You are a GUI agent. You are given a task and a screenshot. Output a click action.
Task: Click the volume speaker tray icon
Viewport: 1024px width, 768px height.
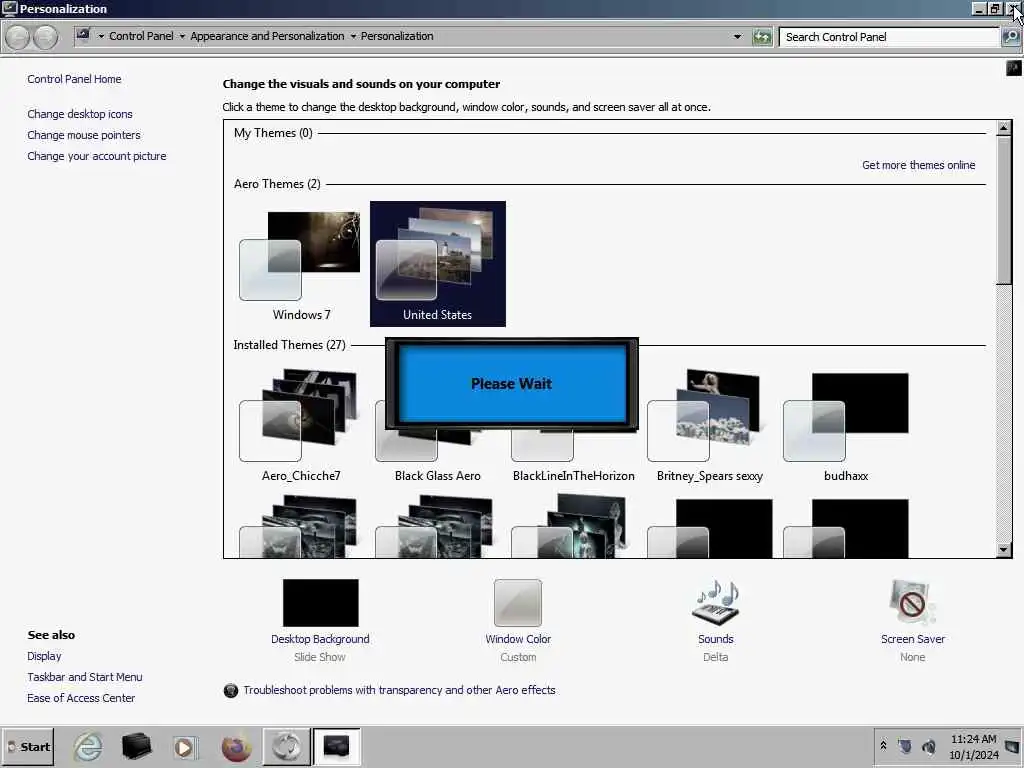point(929,746)
